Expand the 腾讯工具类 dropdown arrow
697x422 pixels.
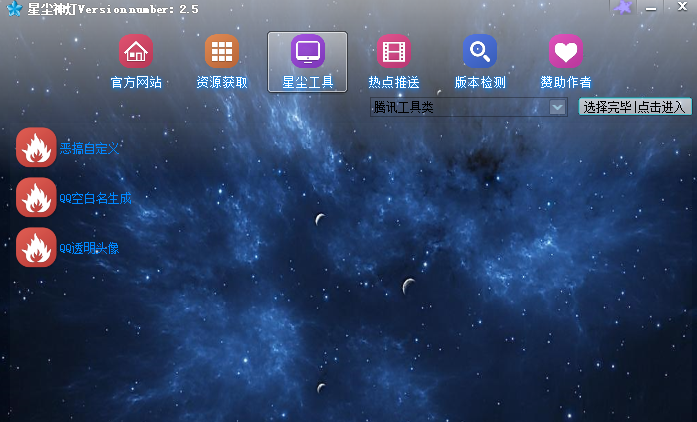557,107
